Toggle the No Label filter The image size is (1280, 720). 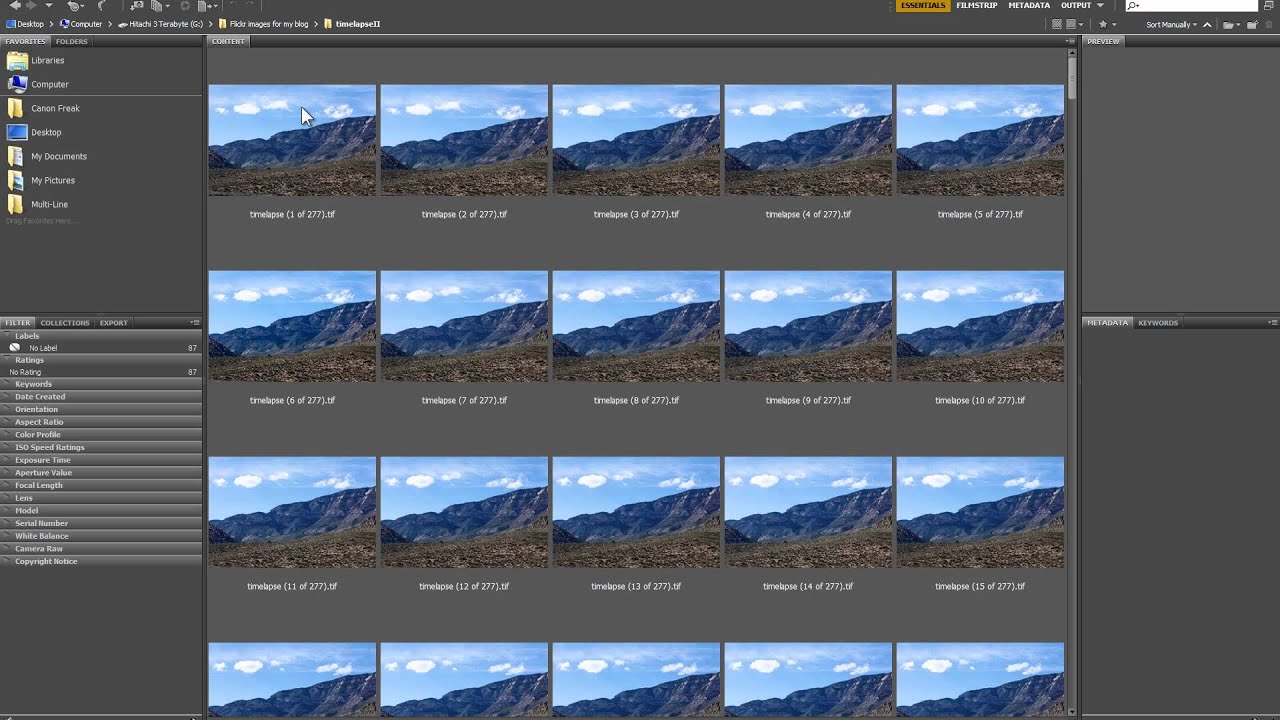tap(100, 348)
